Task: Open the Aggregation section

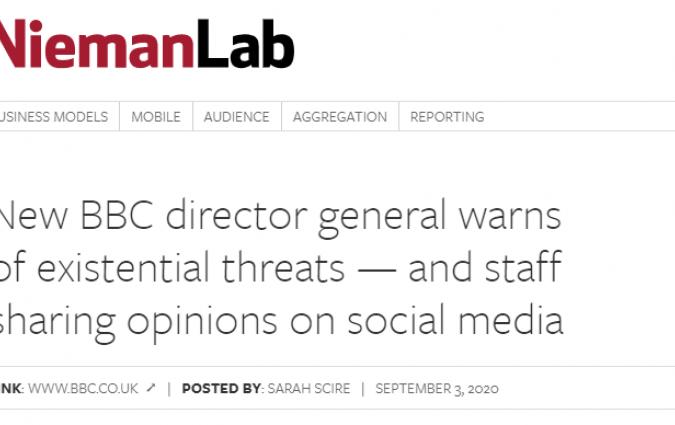Action: [x=339, y=117]
